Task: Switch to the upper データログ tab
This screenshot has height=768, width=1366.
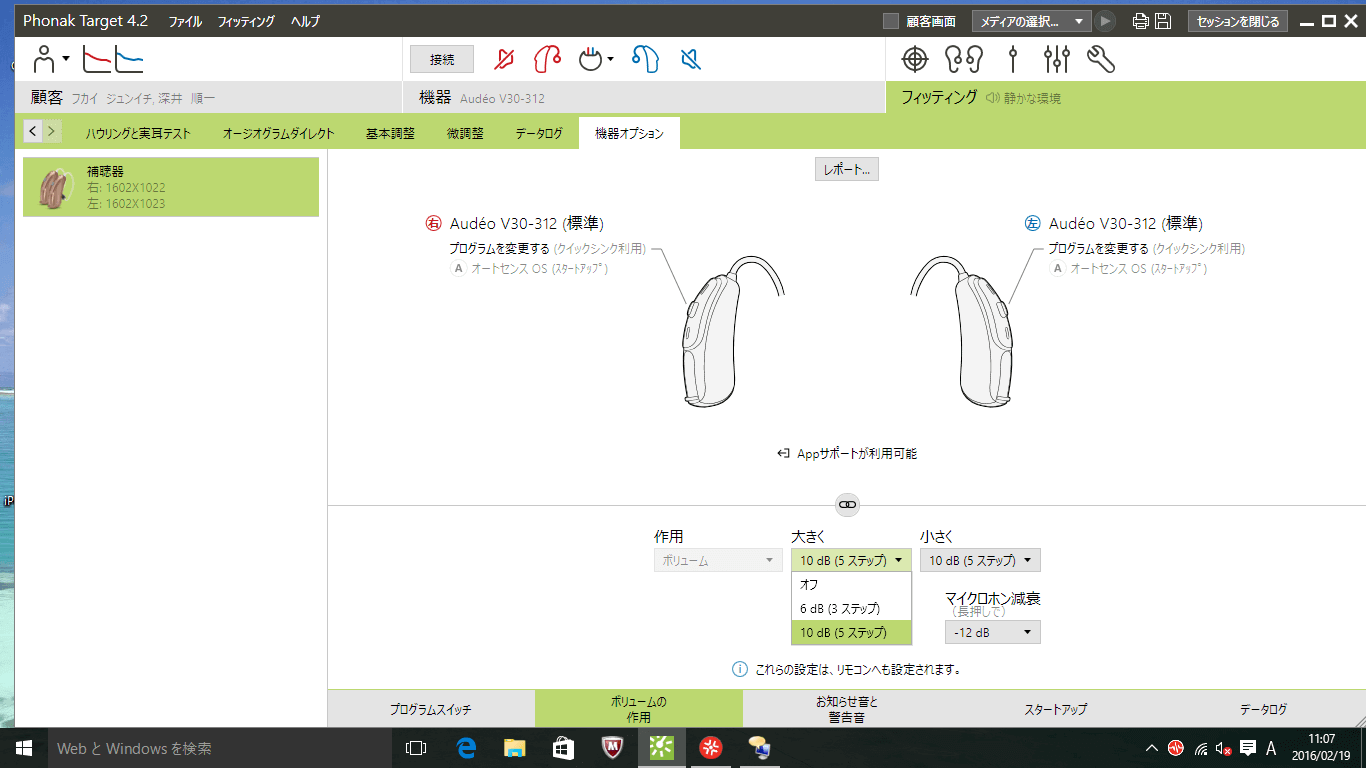Action: (539, 133)
